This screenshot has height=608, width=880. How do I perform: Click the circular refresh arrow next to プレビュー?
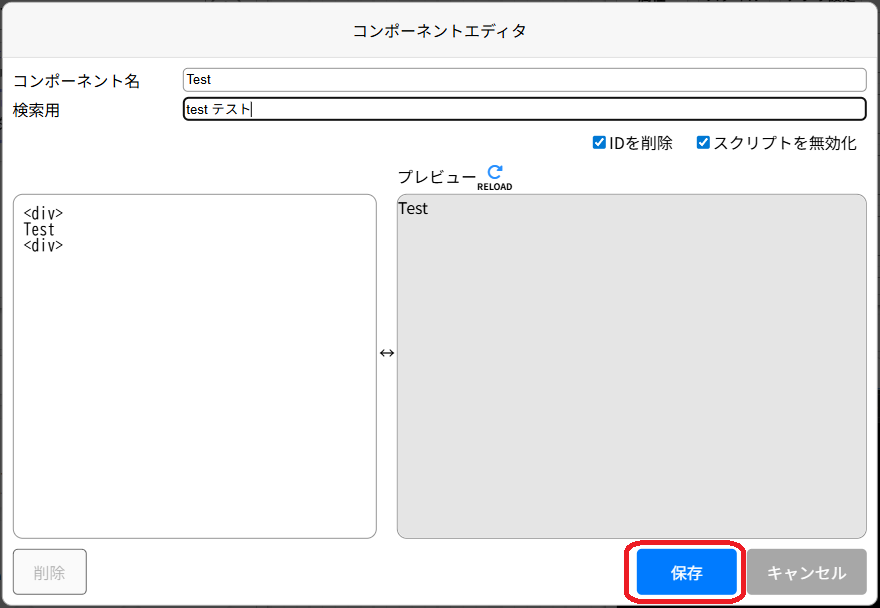point(493,172)
